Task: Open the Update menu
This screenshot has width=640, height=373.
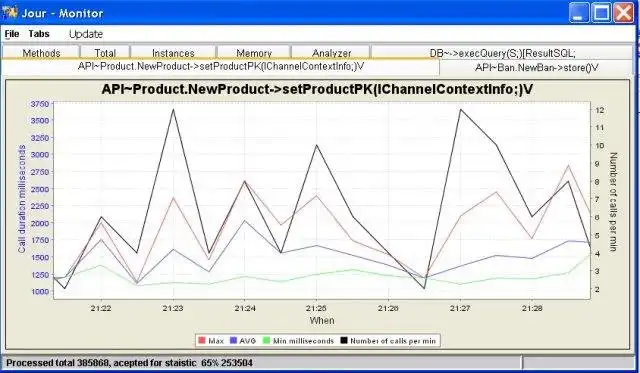Action: [86, 34]
